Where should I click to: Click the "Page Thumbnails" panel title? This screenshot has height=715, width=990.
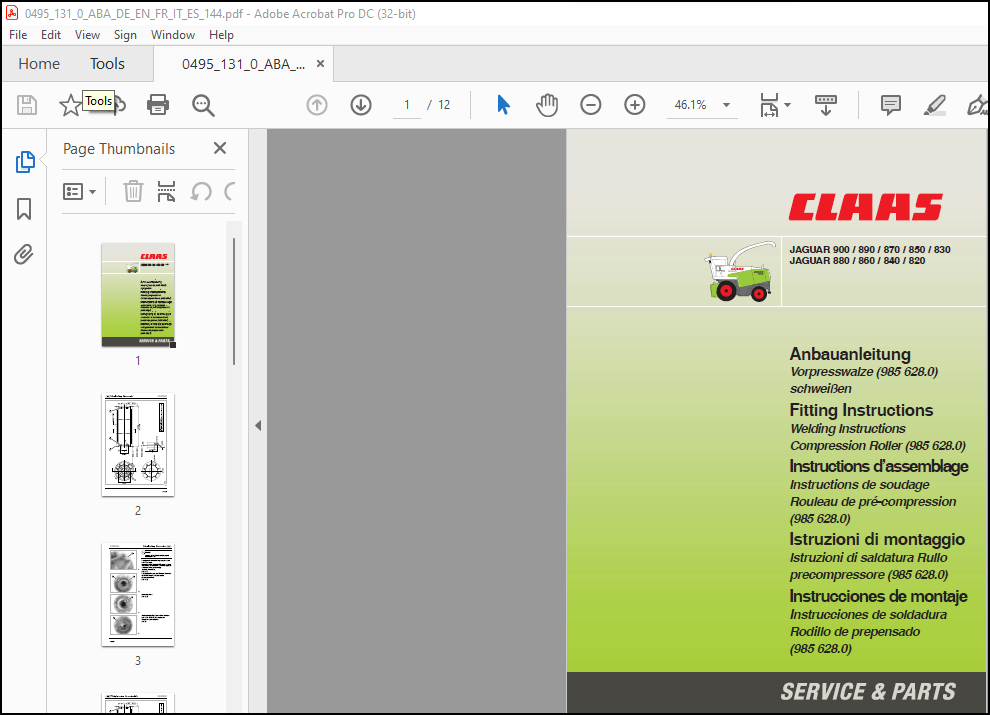tap(119, 148)
